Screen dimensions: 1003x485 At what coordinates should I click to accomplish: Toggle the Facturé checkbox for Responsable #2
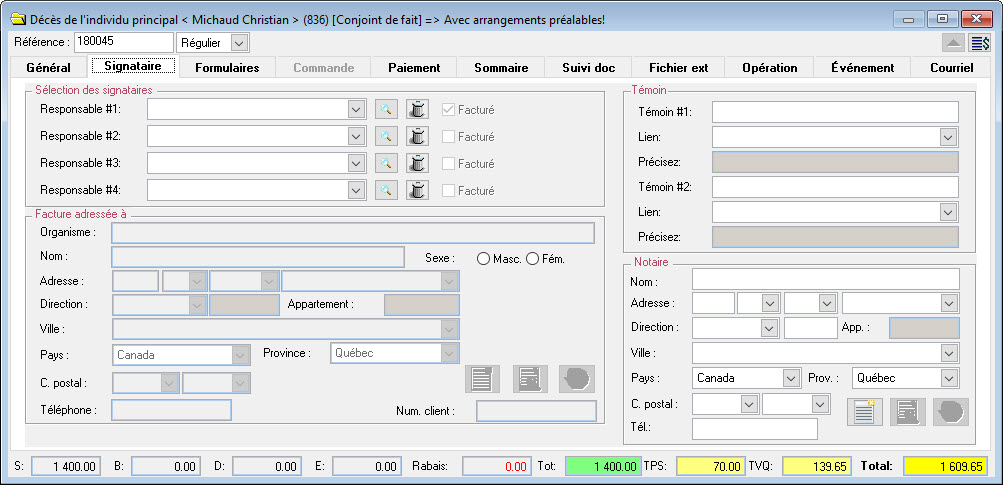(449, 137)
